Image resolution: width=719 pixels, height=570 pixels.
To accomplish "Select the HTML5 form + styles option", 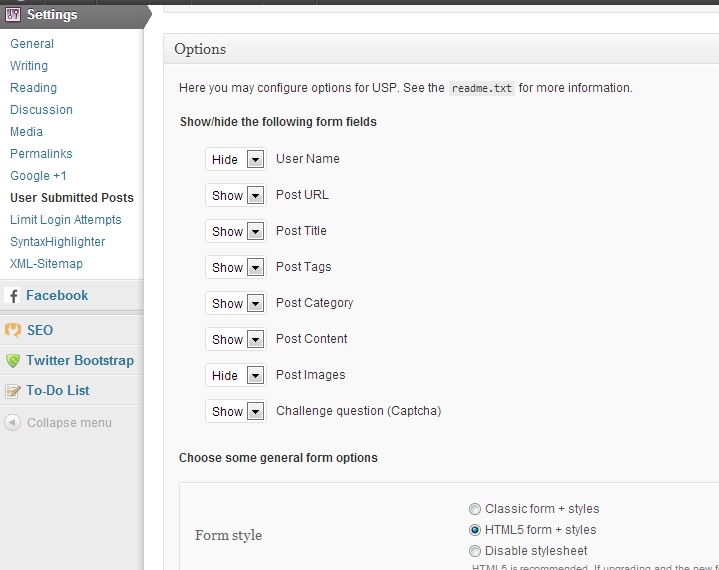I will click(475, 530).
